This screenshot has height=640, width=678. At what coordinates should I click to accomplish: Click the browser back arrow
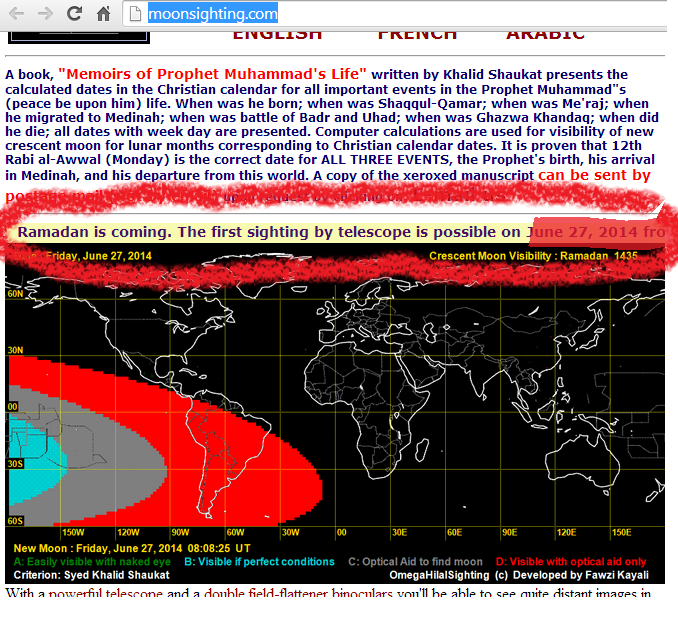pyautogui.click(x=16, y=14)
